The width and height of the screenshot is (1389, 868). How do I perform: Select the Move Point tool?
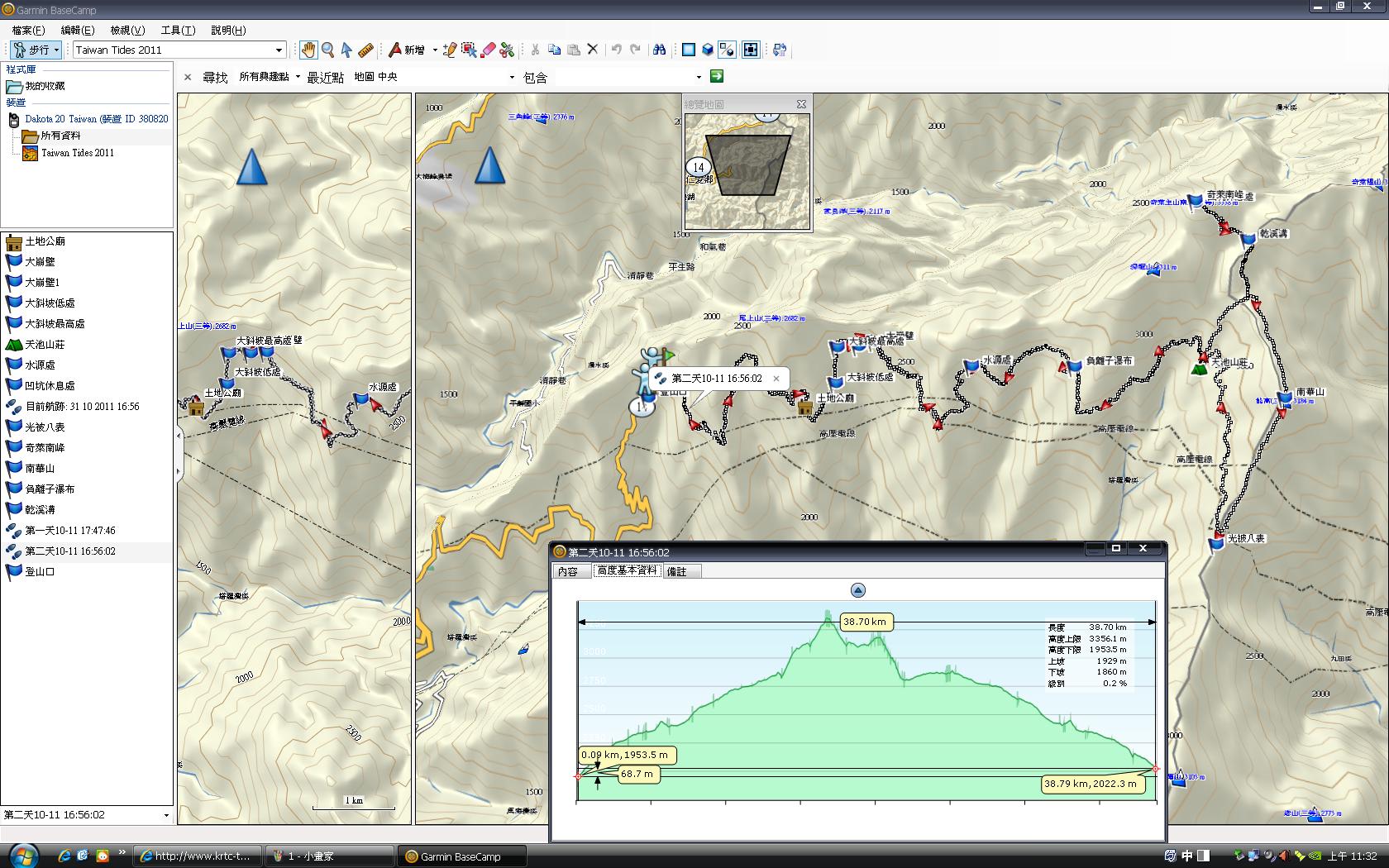469,50
